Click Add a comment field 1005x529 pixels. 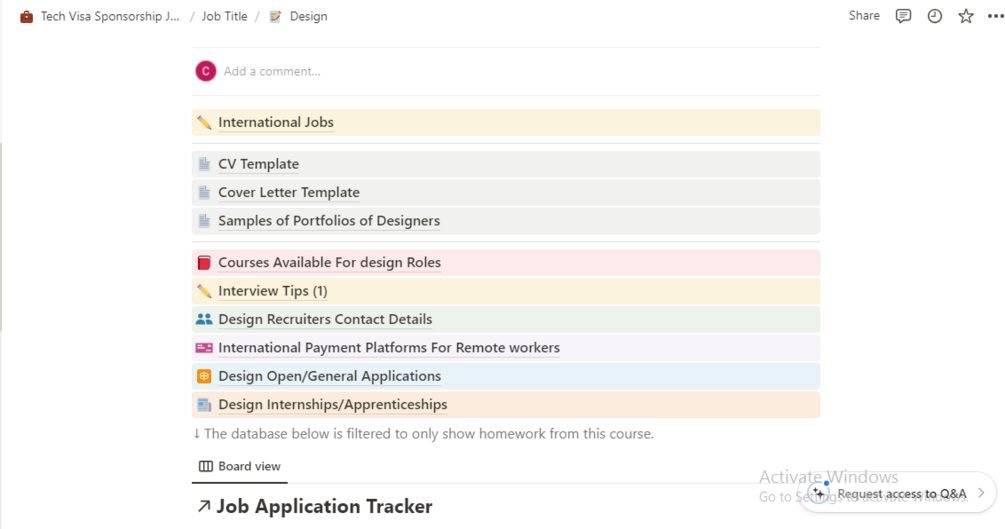click(x=272, y=72)
